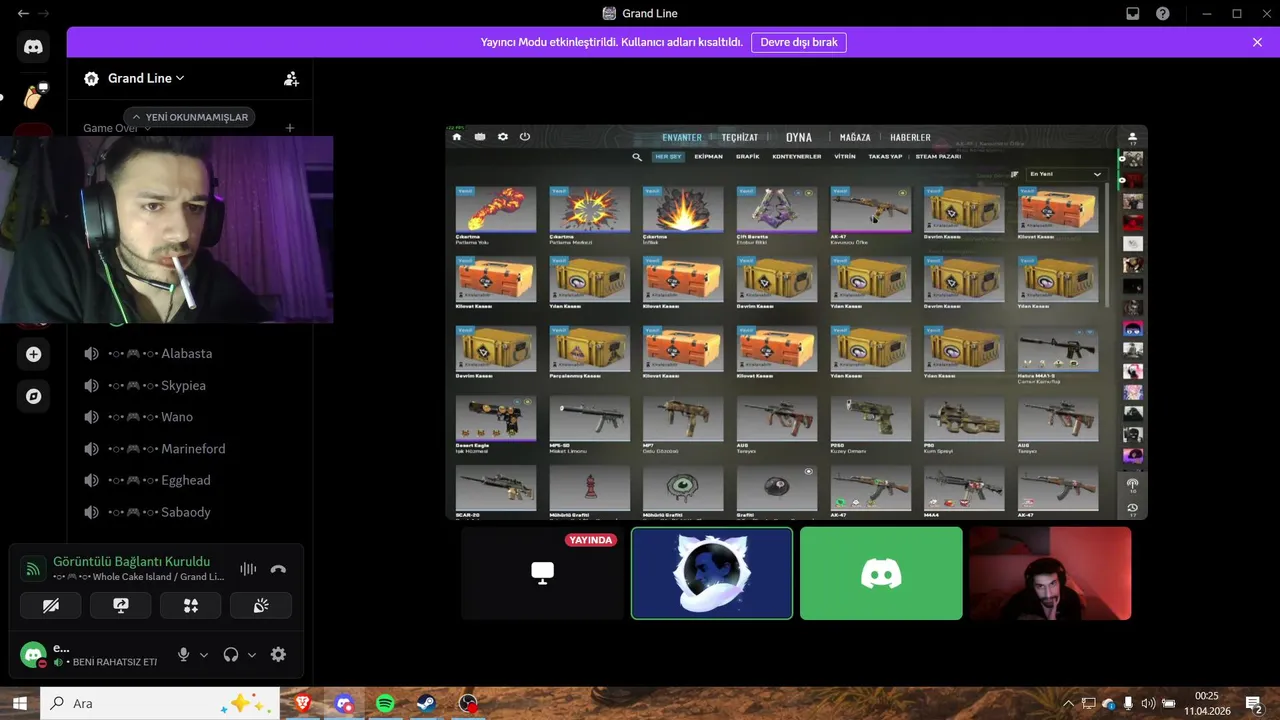1280x720 pixels.
Task: Toggle screen sharing button
Action: [121, 605]
